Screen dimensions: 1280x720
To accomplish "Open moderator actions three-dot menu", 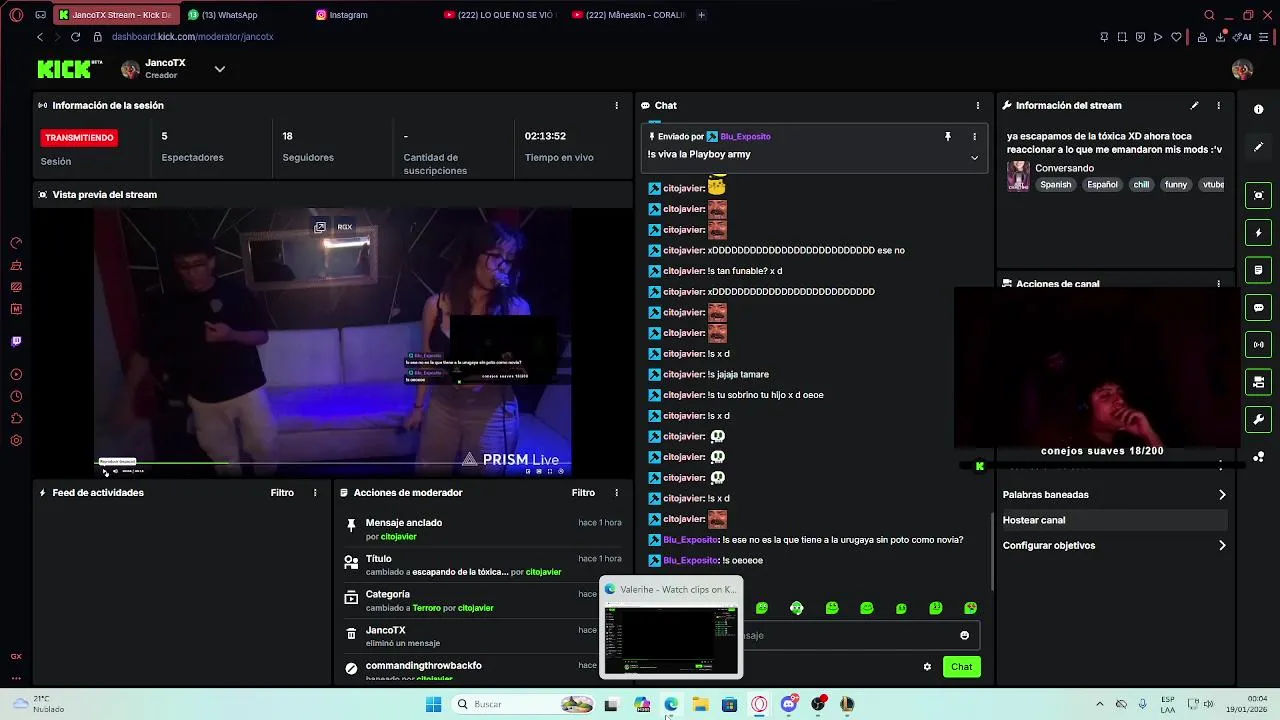I will tap(616, 493).
